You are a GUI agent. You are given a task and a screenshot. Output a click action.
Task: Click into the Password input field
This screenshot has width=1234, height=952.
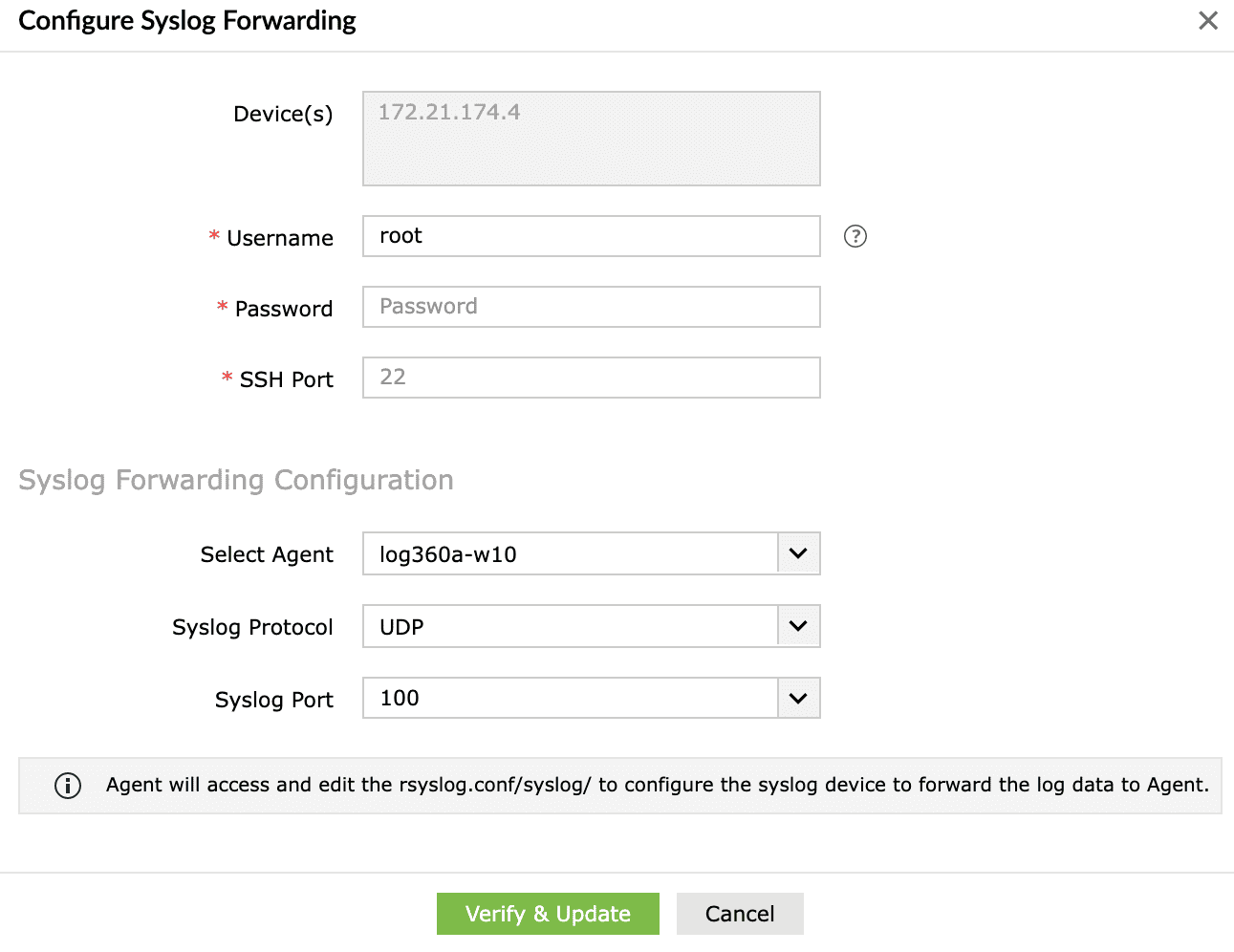pos(591,307)
